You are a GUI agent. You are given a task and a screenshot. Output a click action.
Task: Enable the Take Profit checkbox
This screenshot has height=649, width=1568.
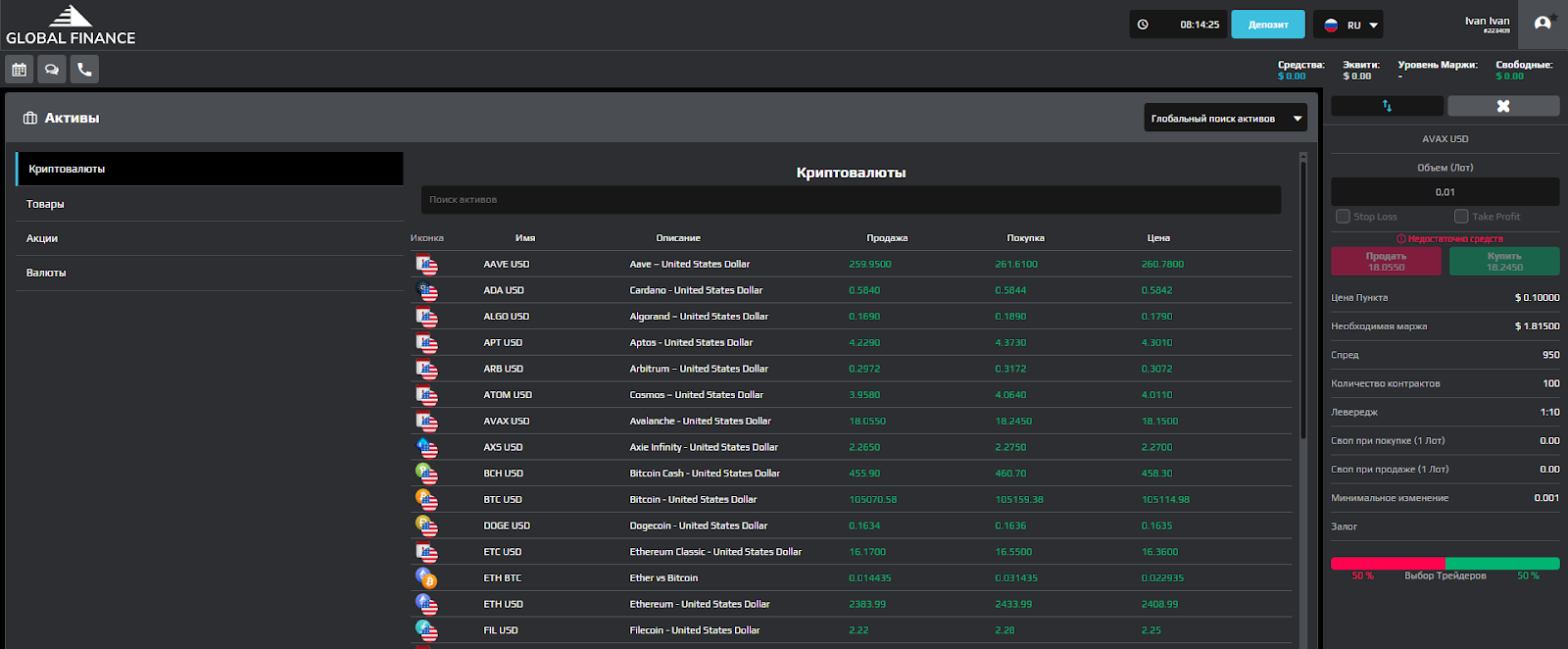pyautogui.click(x=1461, y=217)
